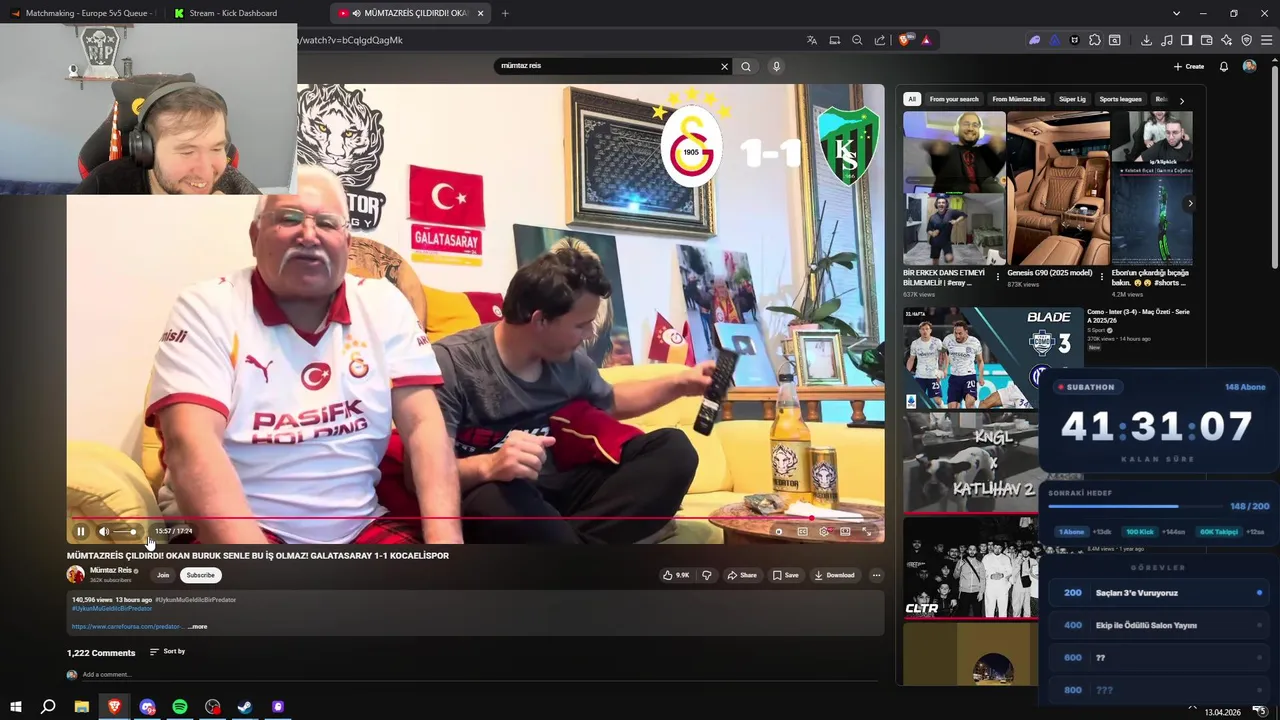Click the search field containing mümtaz reis
The height and width of the screenshot is (720, 1280).
click(606, 66)
